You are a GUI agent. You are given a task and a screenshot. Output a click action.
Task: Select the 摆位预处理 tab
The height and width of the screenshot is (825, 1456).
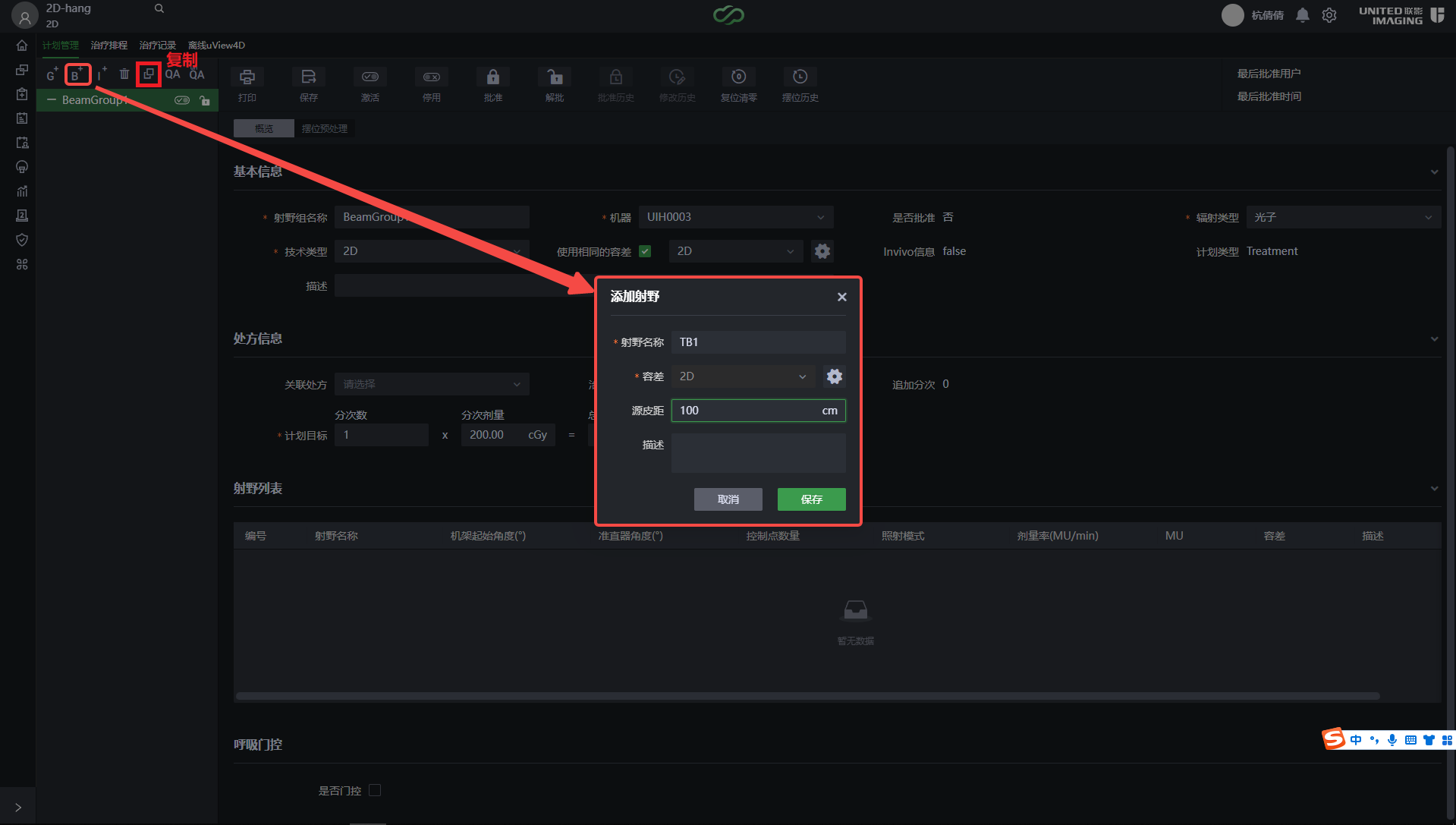point(325,128)
